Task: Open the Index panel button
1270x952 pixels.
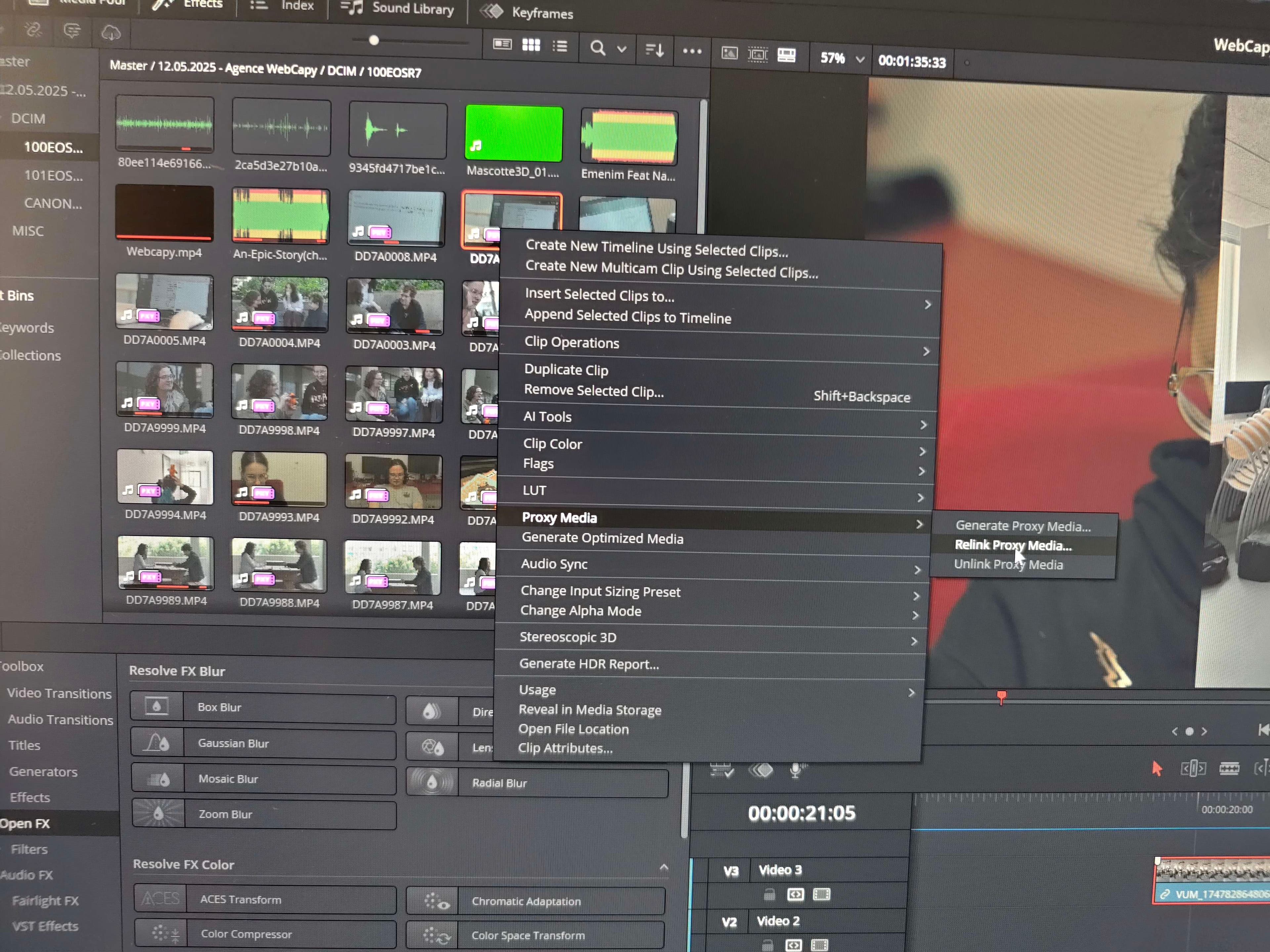Action: (282, 6)
